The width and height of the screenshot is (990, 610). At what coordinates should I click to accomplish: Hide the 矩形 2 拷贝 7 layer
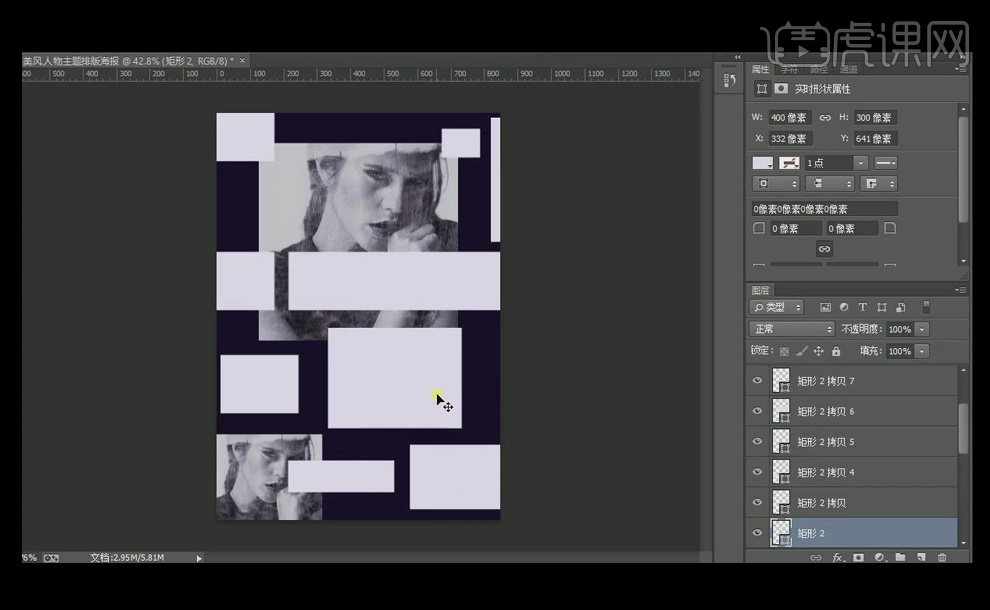tap(757, 381)
